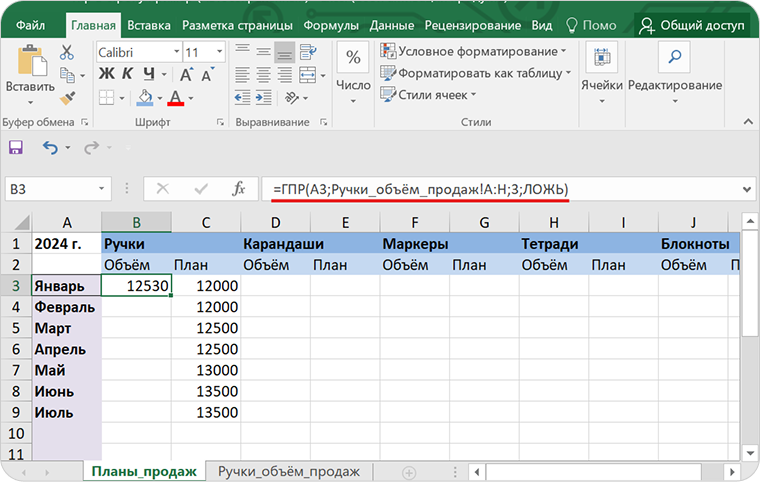Screen dimensions: 760x482
Task: Click the Общий доступ share button
Action: (x=692, y=24)
